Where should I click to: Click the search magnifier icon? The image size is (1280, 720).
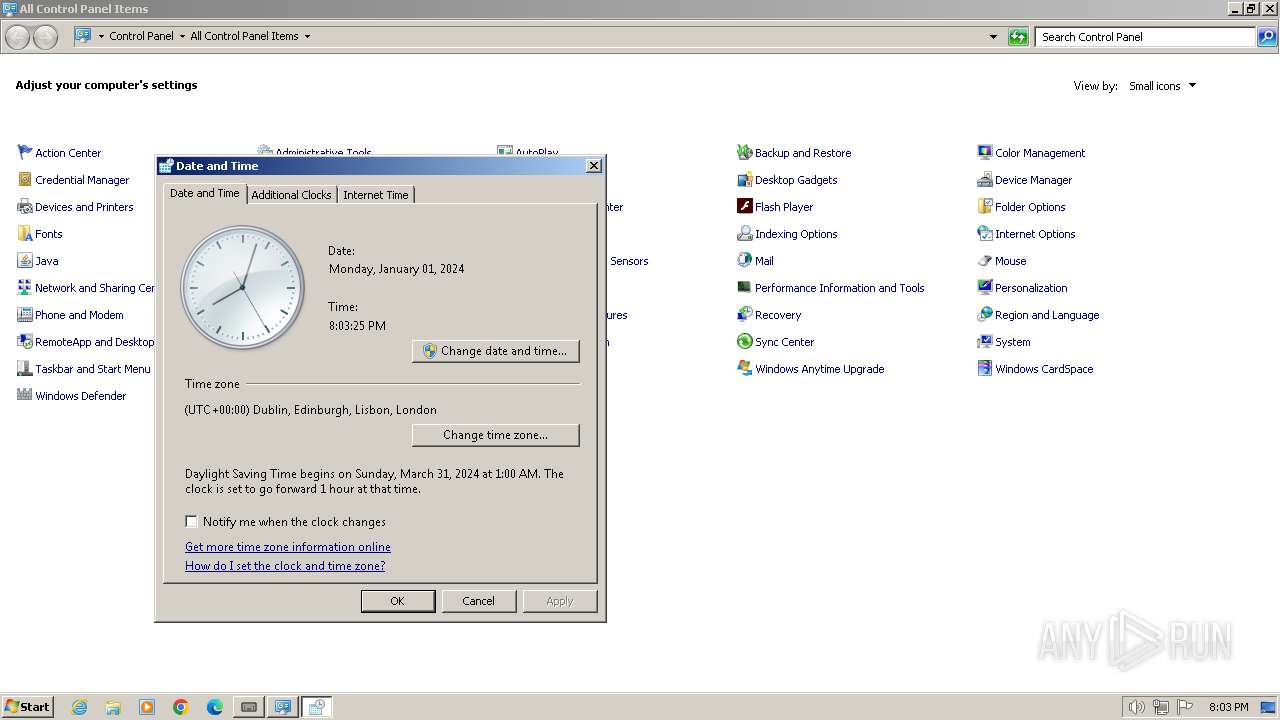pos(1267,37)
